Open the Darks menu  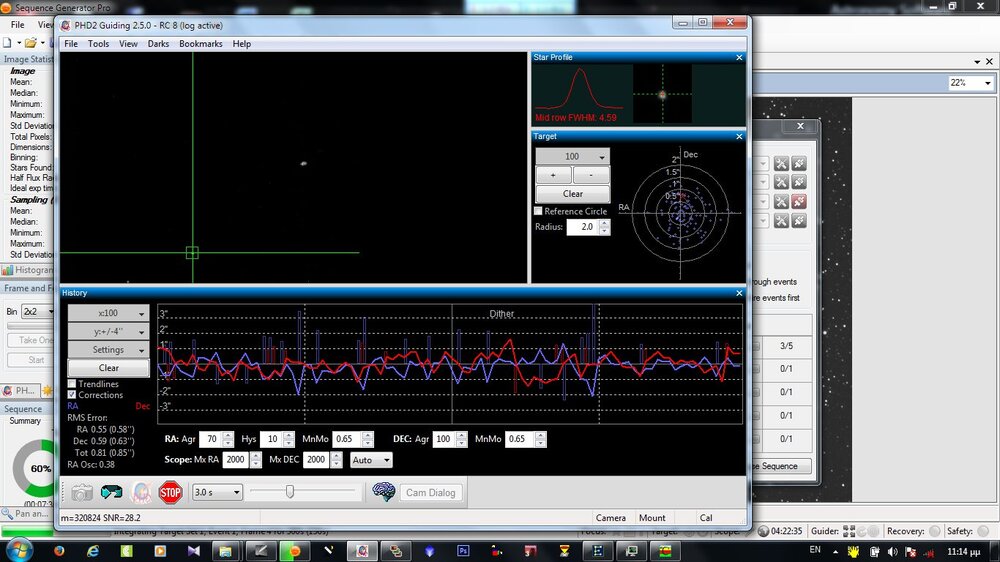pyautogui.click(x=158, y=44)
